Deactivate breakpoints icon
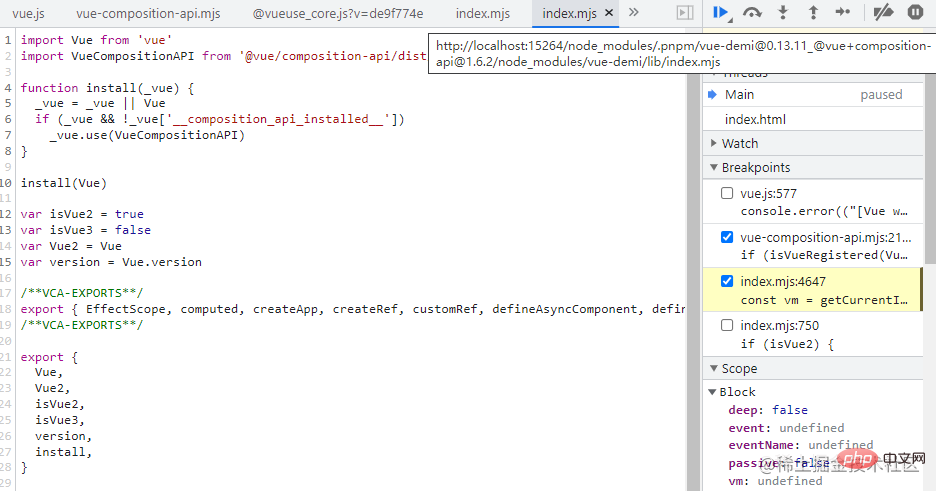This screenshot has height=491, width=936. click(883, 12)
